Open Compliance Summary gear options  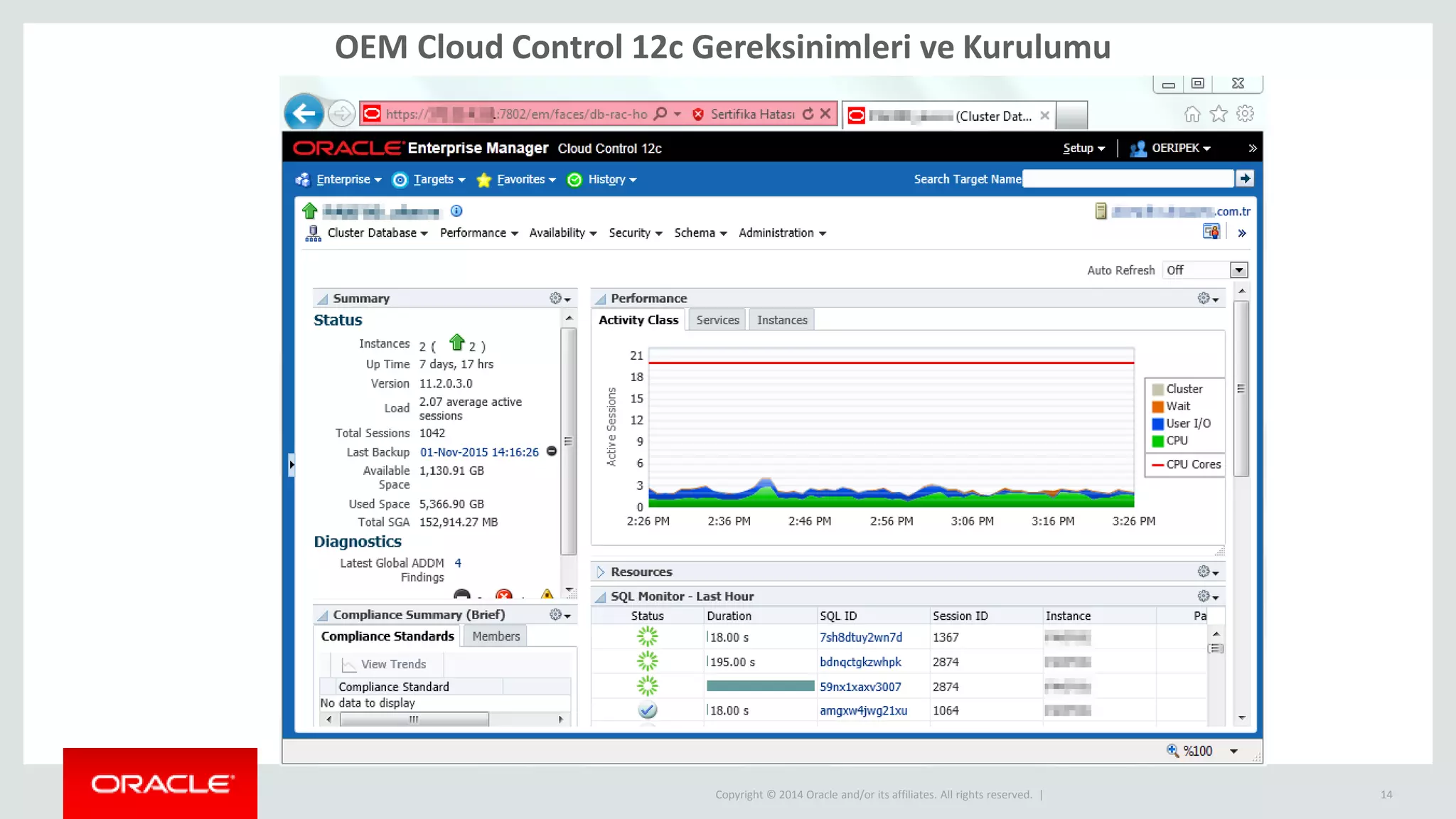point(560,615)
